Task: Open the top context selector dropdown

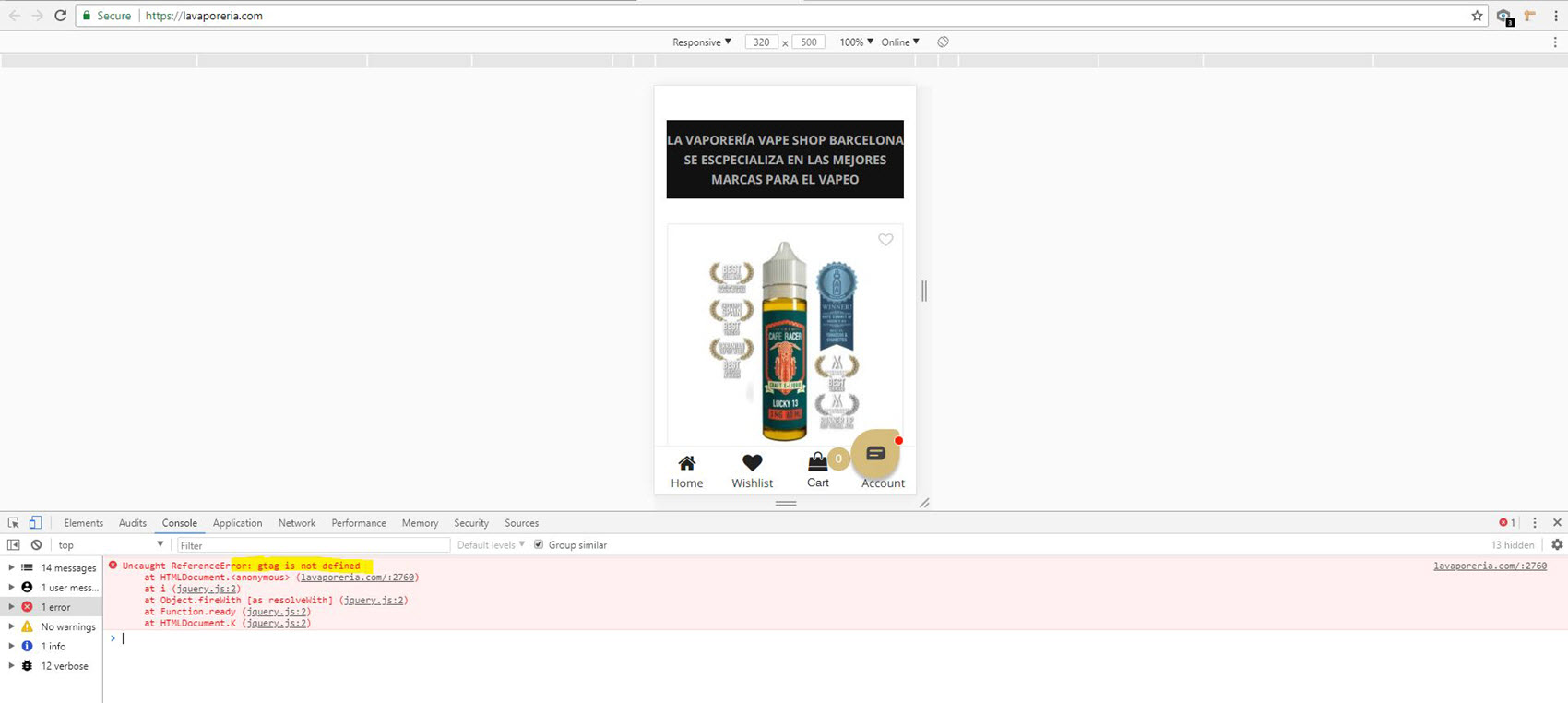Action: [111, 545]
